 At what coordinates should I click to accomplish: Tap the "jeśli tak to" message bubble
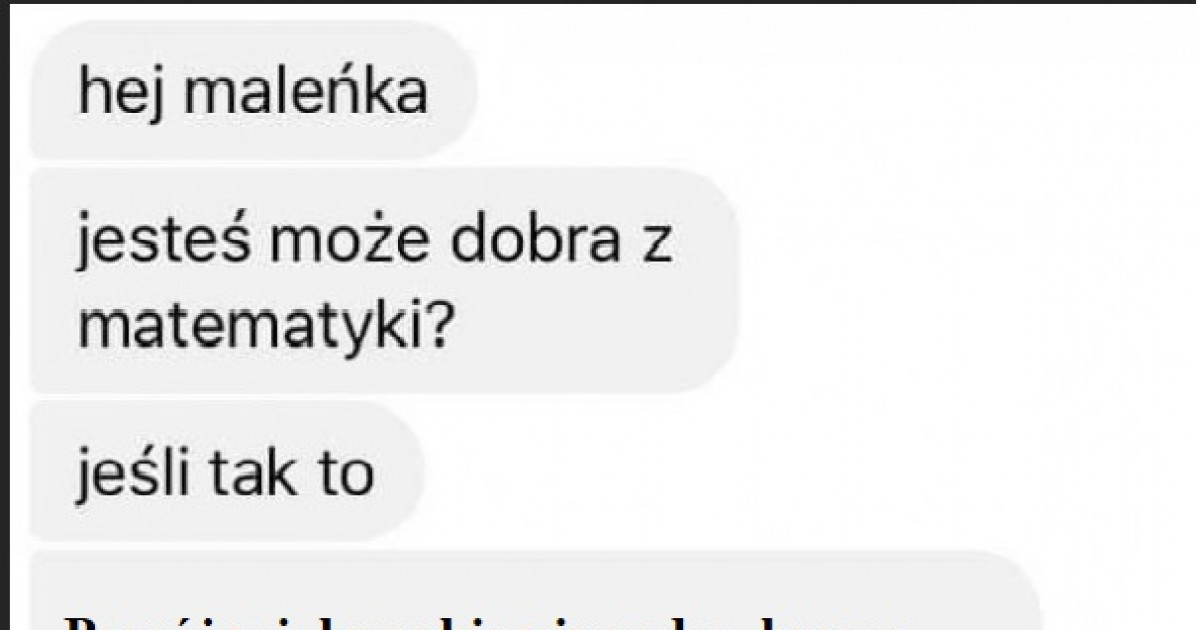(x=227, y=473)
